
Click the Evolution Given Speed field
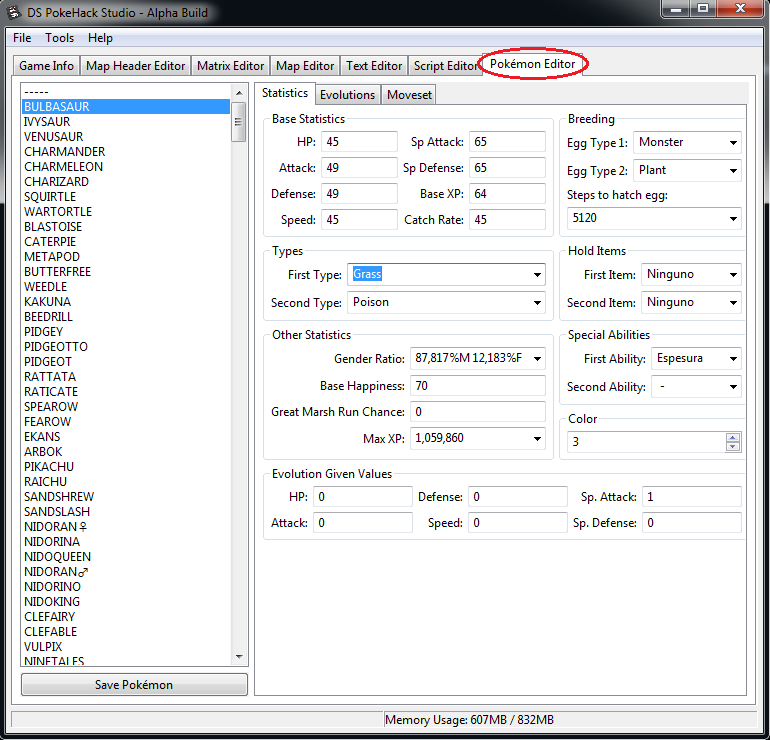518,522
